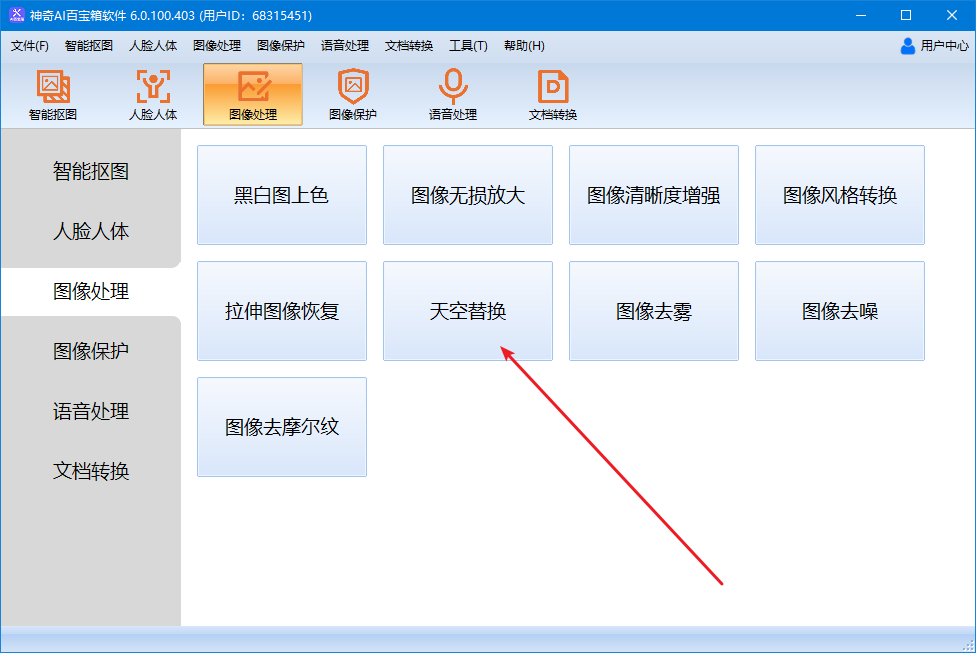This screenshot has width=976, height=653.
Task: Open the 黑白图上色 function
Action: tap(282, 195)
